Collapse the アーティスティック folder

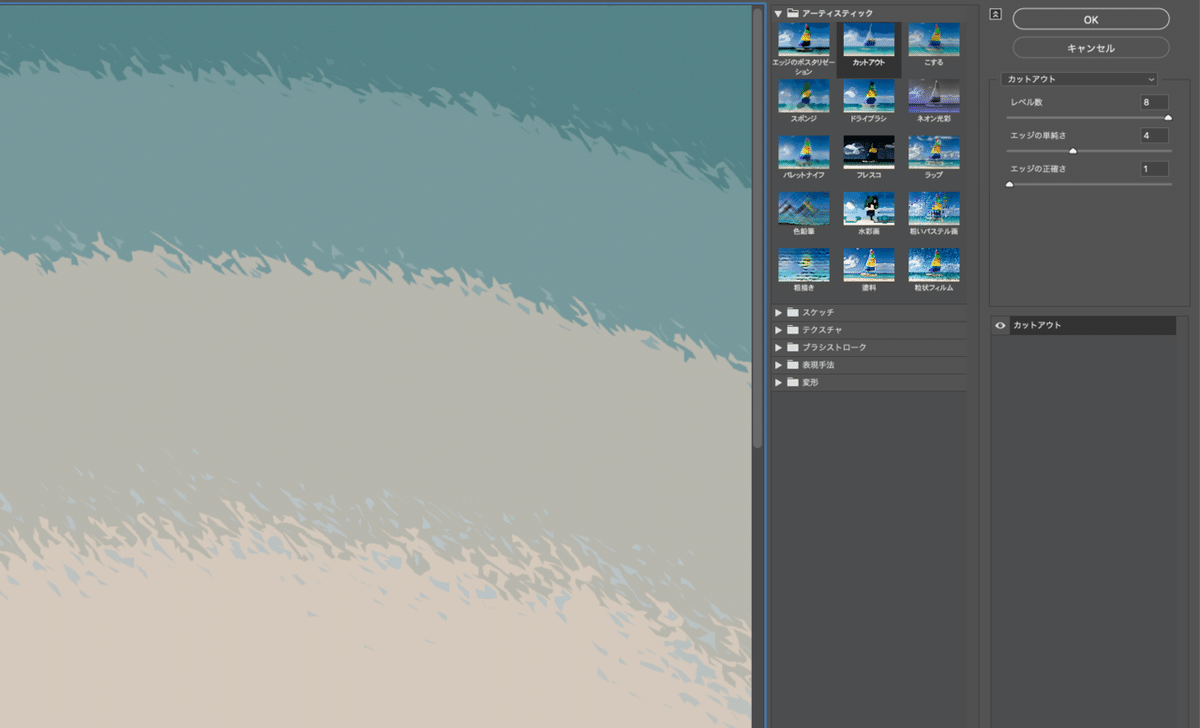(x=778, y=13)
